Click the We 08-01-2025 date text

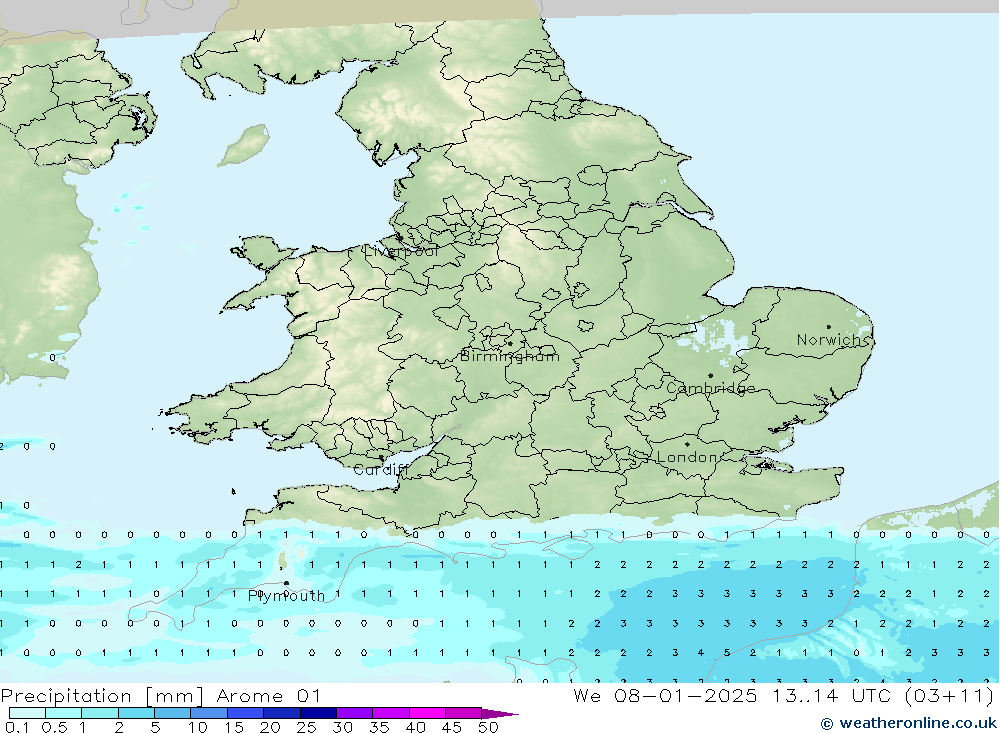[x=665, y=695]
